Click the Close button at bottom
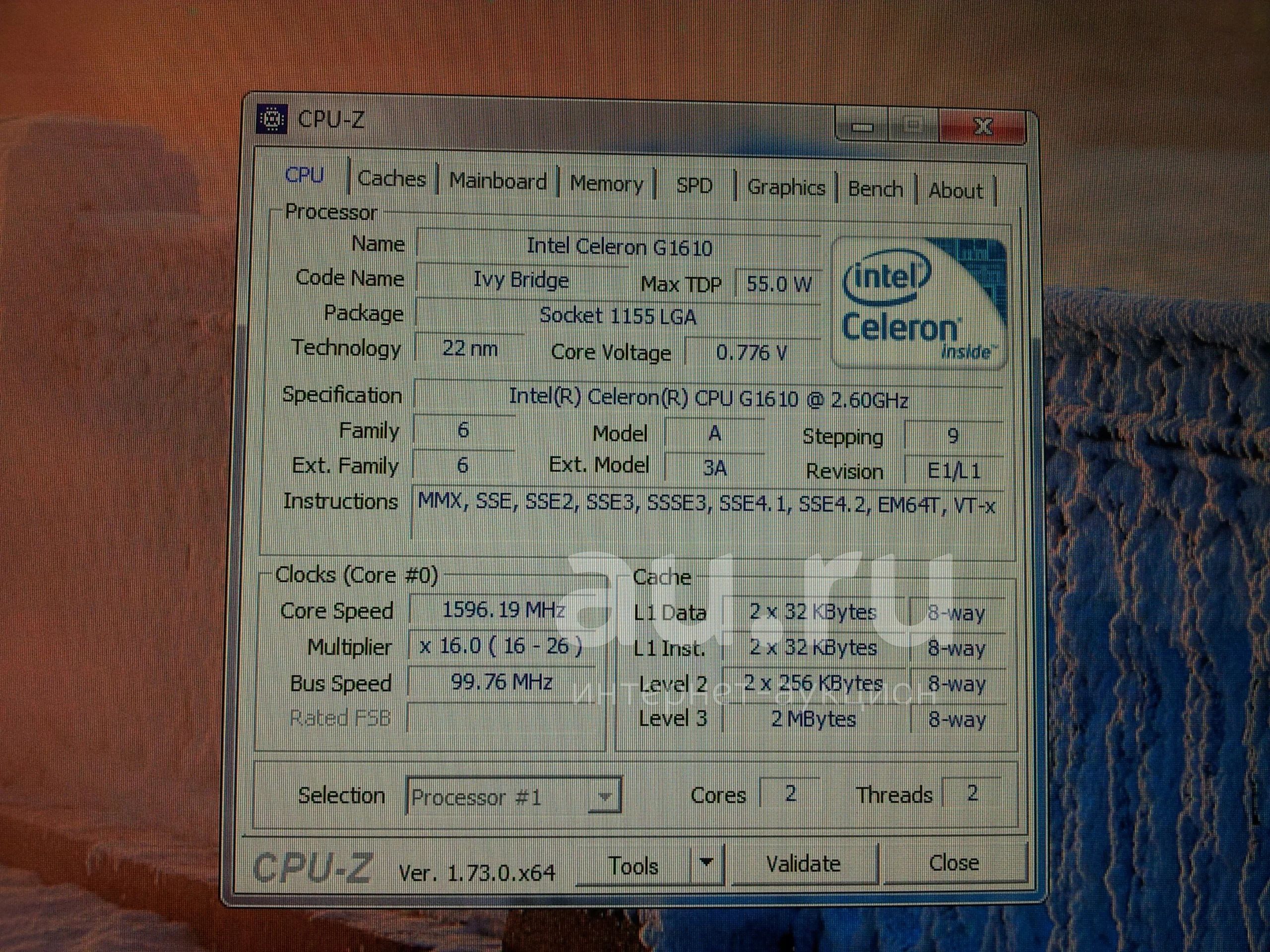The width and height of the screenshot is (1270, 952). click(x=953, y=862)
